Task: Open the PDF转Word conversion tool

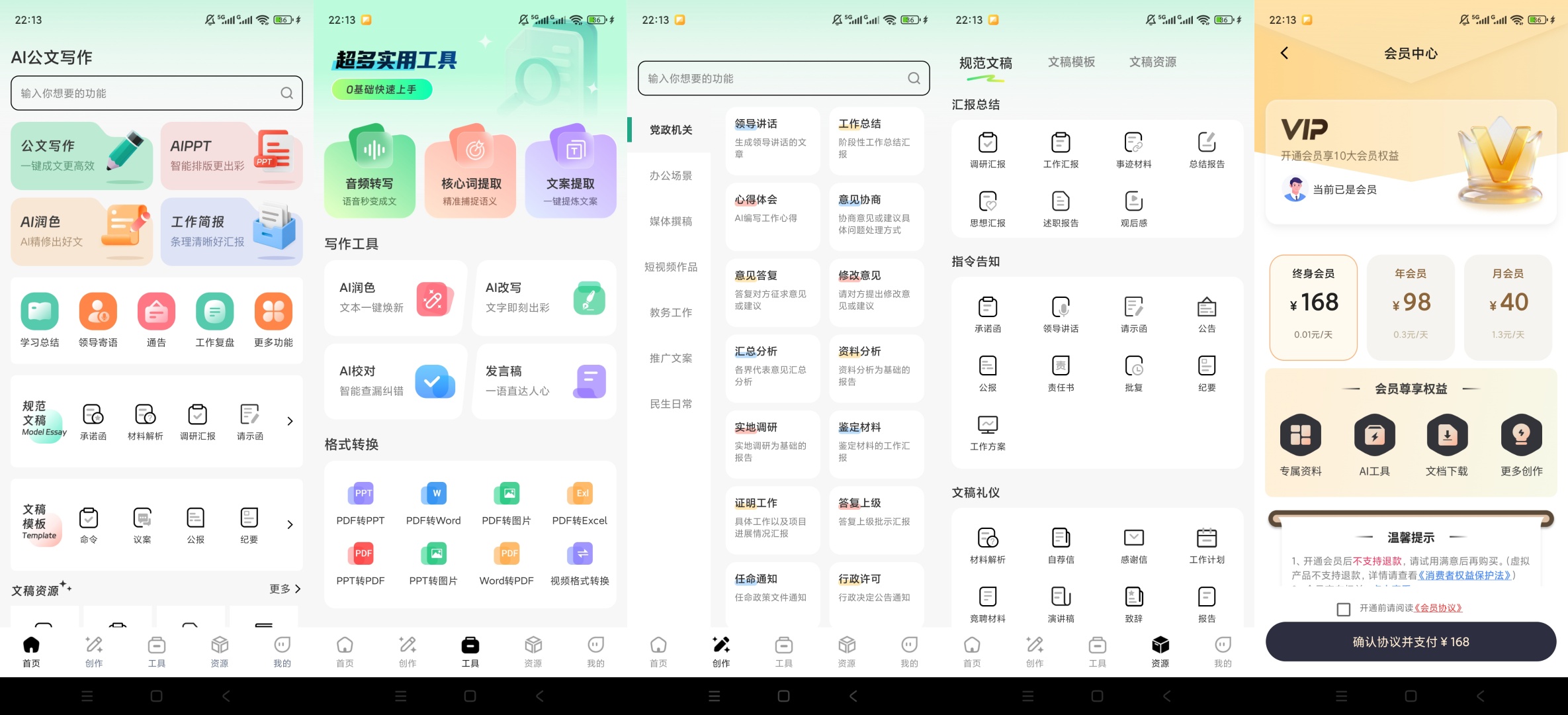Action: (433, 494)
